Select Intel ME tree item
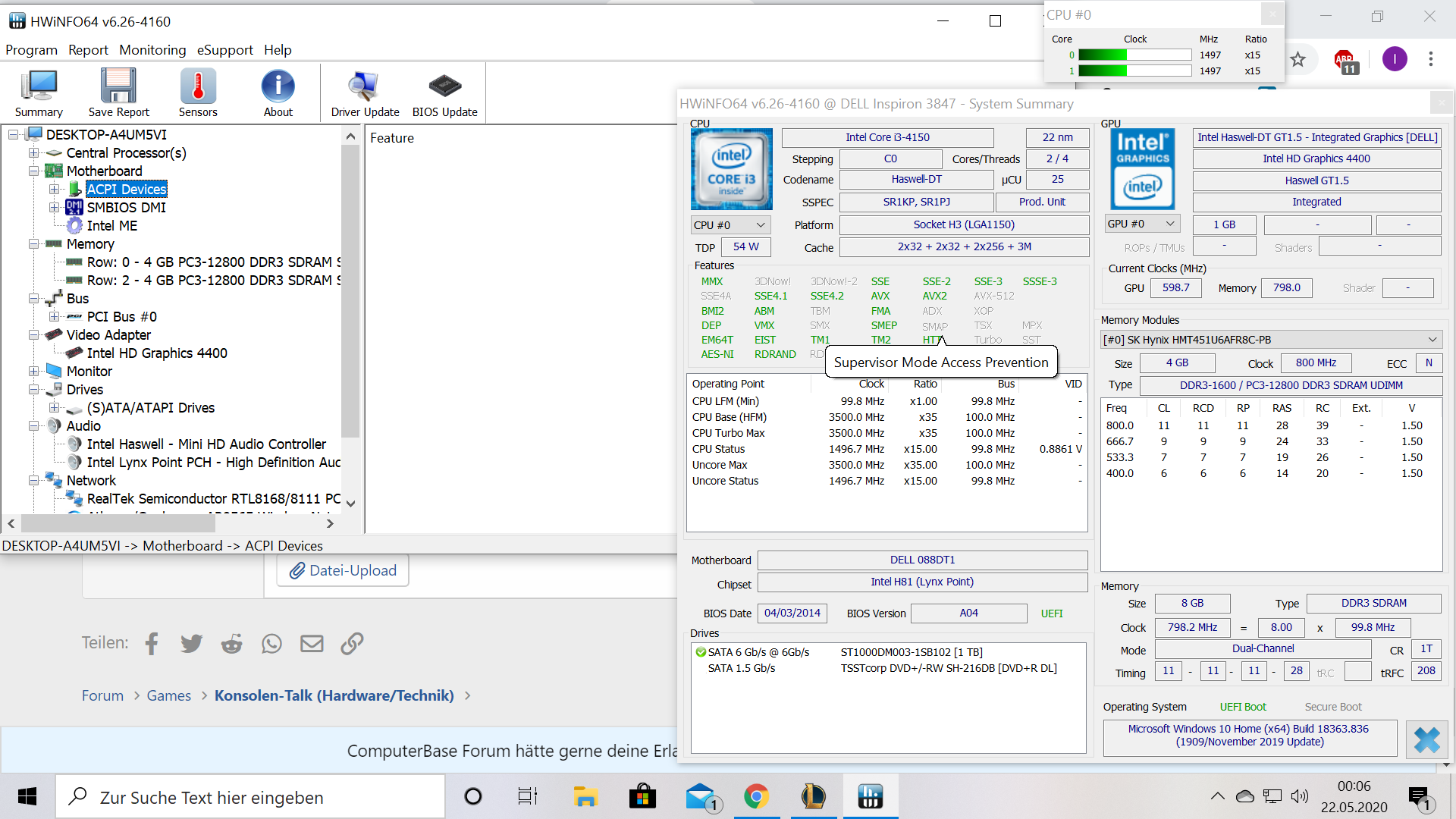This screenshot has width=1456, height=819. coord(112,225)
